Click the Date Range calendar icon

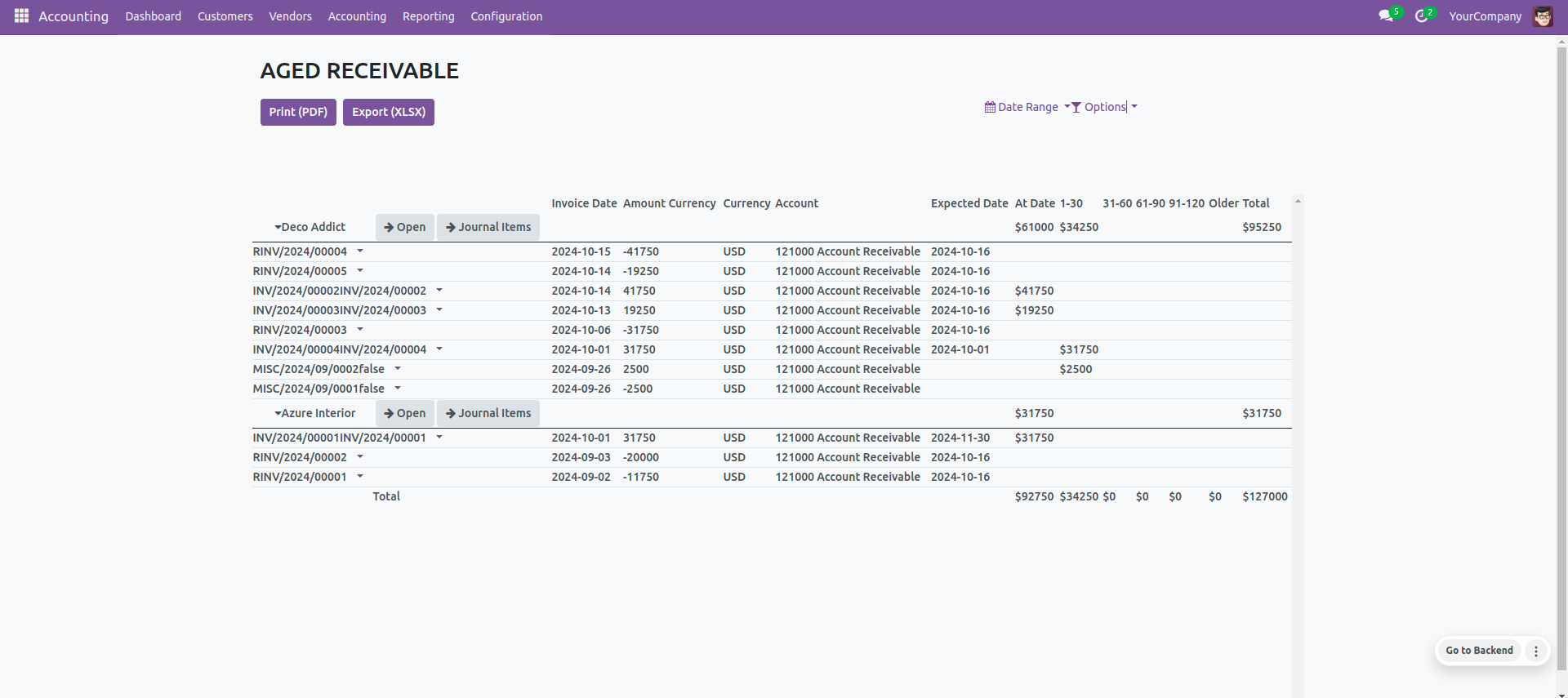coord(990,107)
